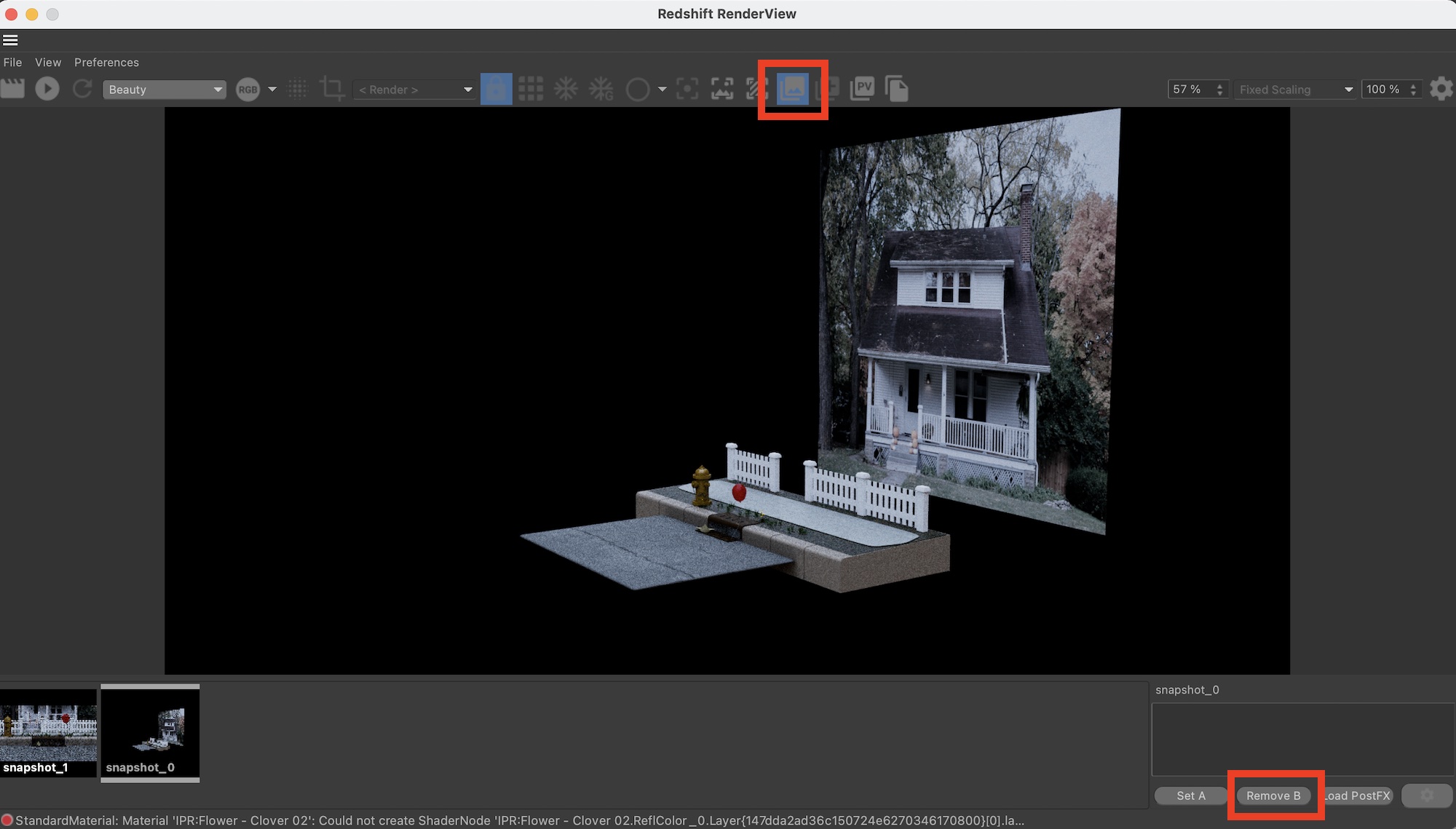
Task: Open the File menu
Action: [12, 63]
